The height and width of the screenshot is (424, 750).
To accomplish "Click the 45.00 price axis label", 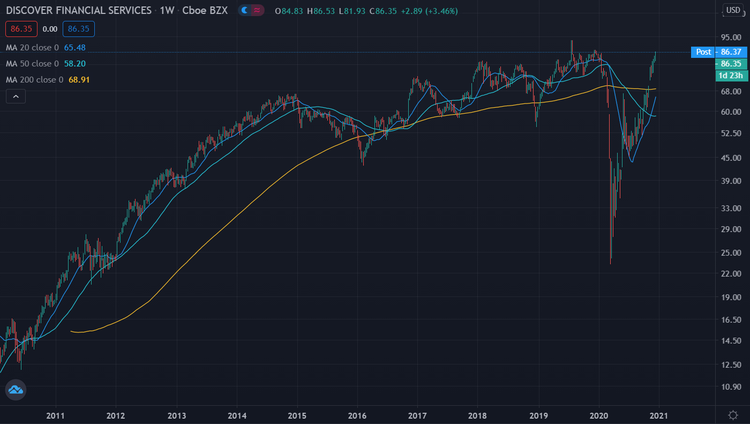I will click(731, 158).
